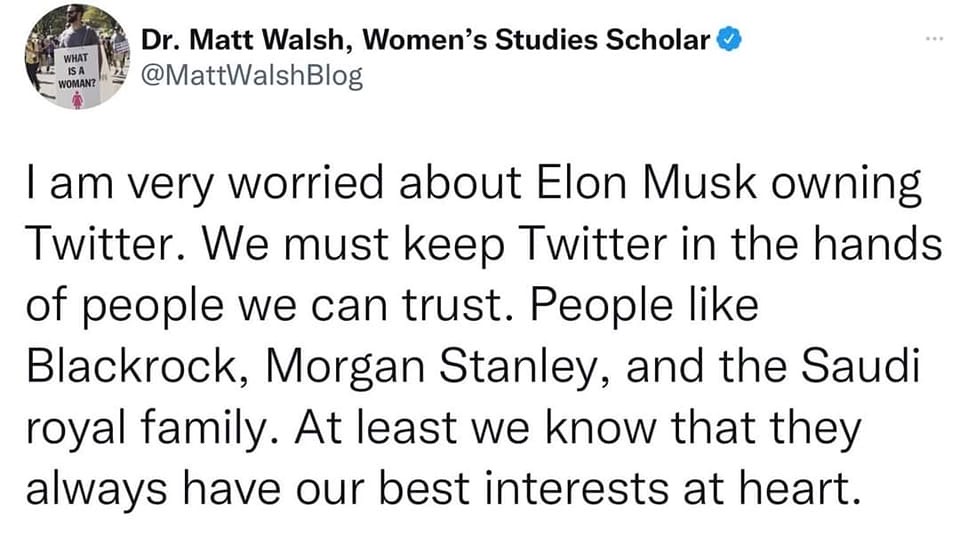Open the @MattWalshBlog handle link
This screenshot has width=960, height=554.
click(x=252, y=75)
